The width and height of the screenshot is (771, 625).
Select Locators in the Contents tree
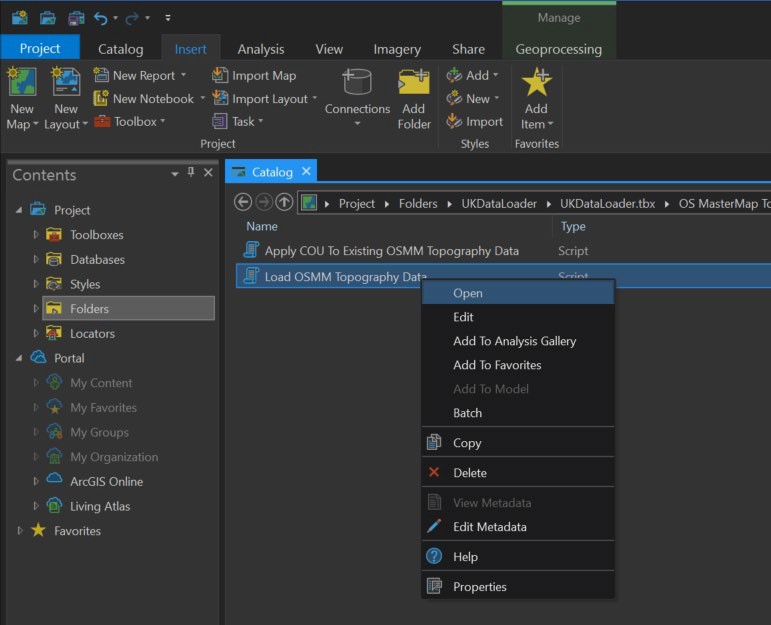pyautogui.click(x=92, y=333)
